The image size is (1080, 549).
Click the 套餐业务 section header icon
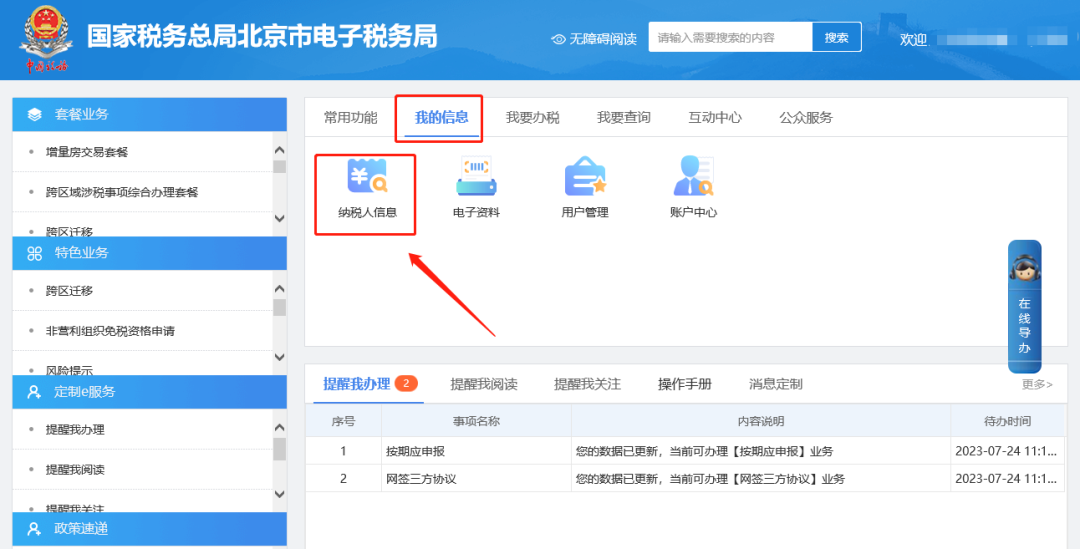pyautogui.click(x=35, y=114)
